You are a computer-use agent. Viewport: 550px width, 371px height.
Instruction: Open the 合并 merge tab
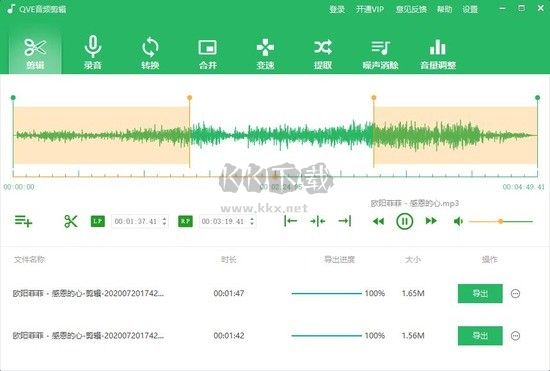[x=208, y=53]
